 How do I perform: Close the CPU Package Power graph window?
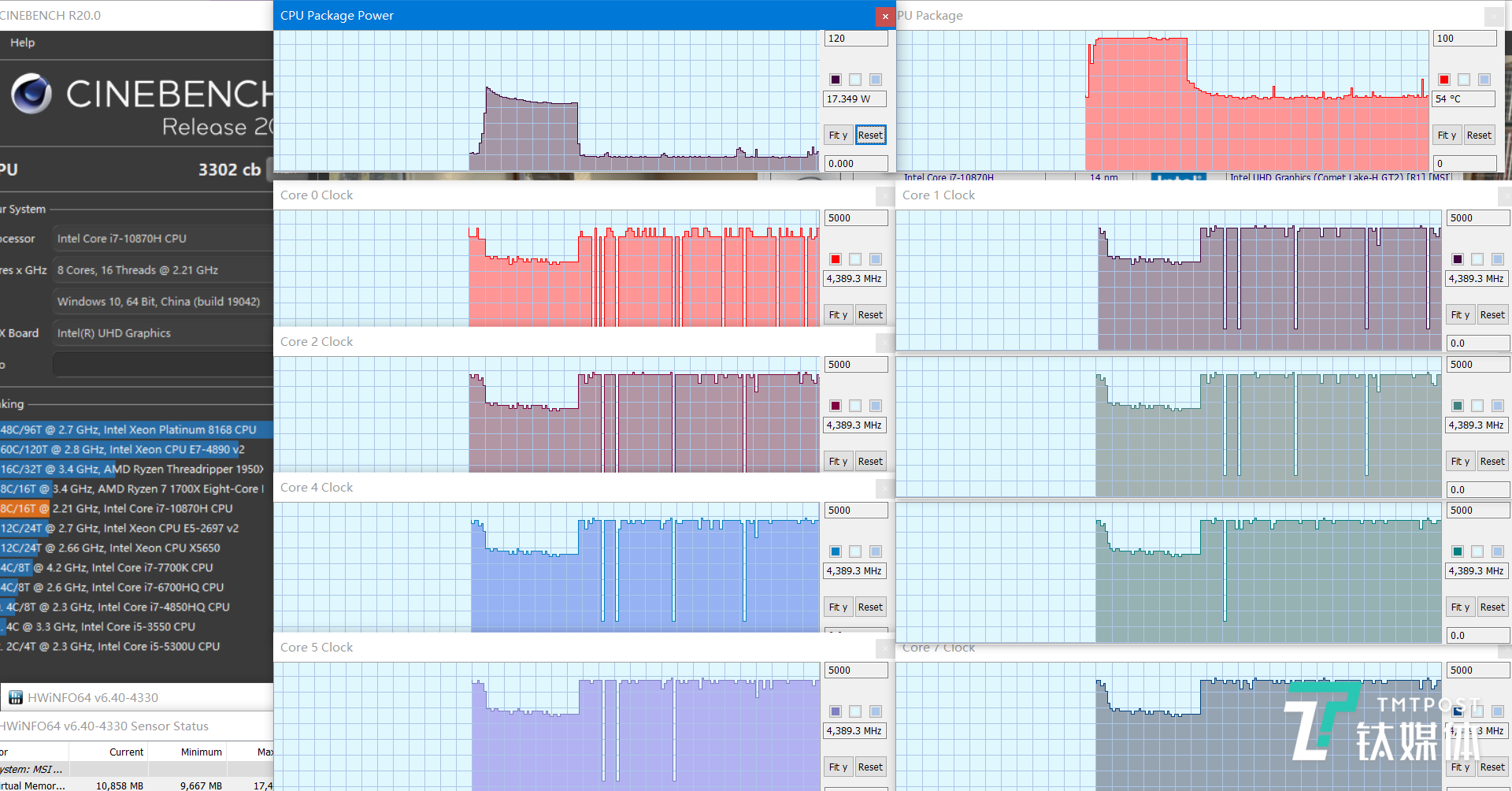pos(885,16)
